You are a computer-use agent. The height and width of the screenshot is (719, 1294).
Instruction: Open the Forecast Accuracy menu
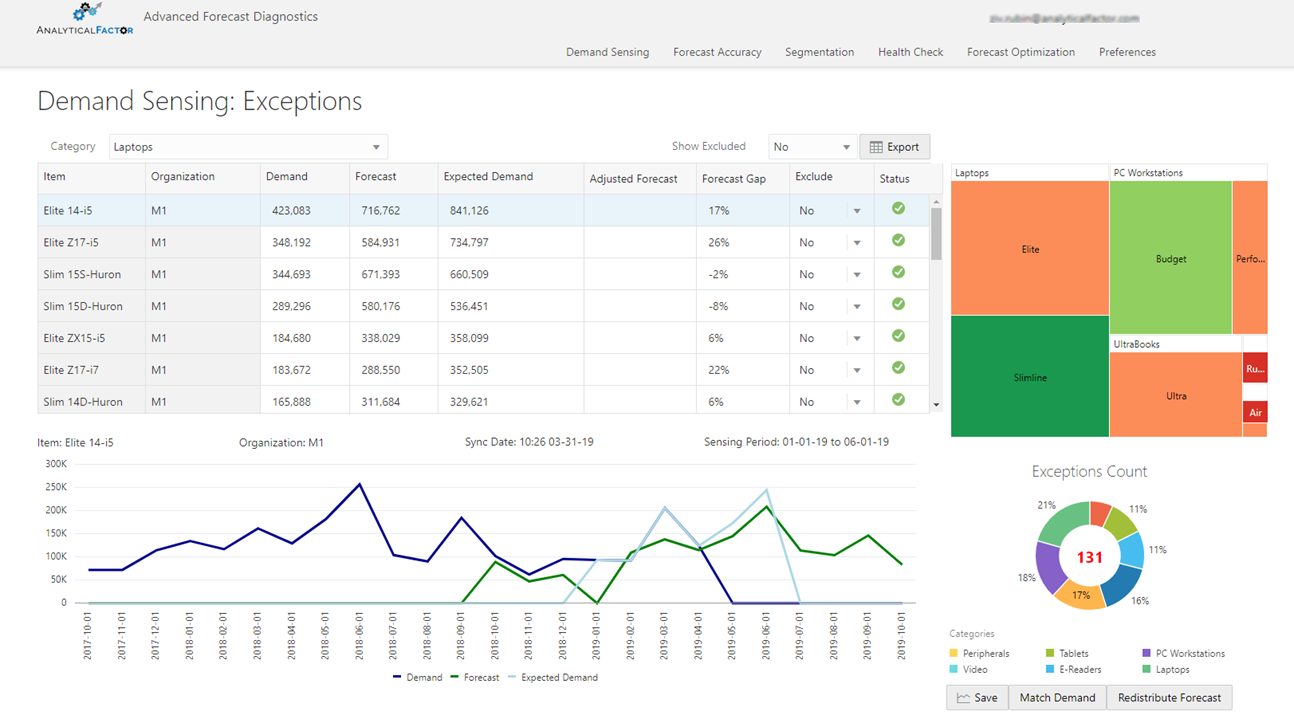click(717, 52)
